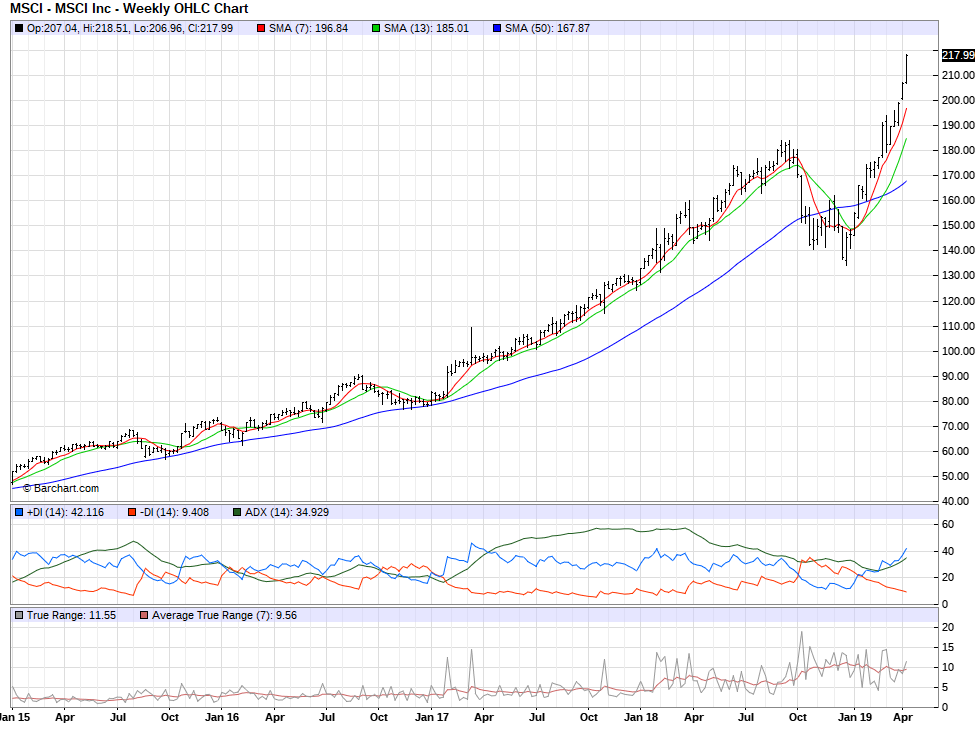Click the 150.00 price axis label
980x748 pixels.
(x=958, y=226)
